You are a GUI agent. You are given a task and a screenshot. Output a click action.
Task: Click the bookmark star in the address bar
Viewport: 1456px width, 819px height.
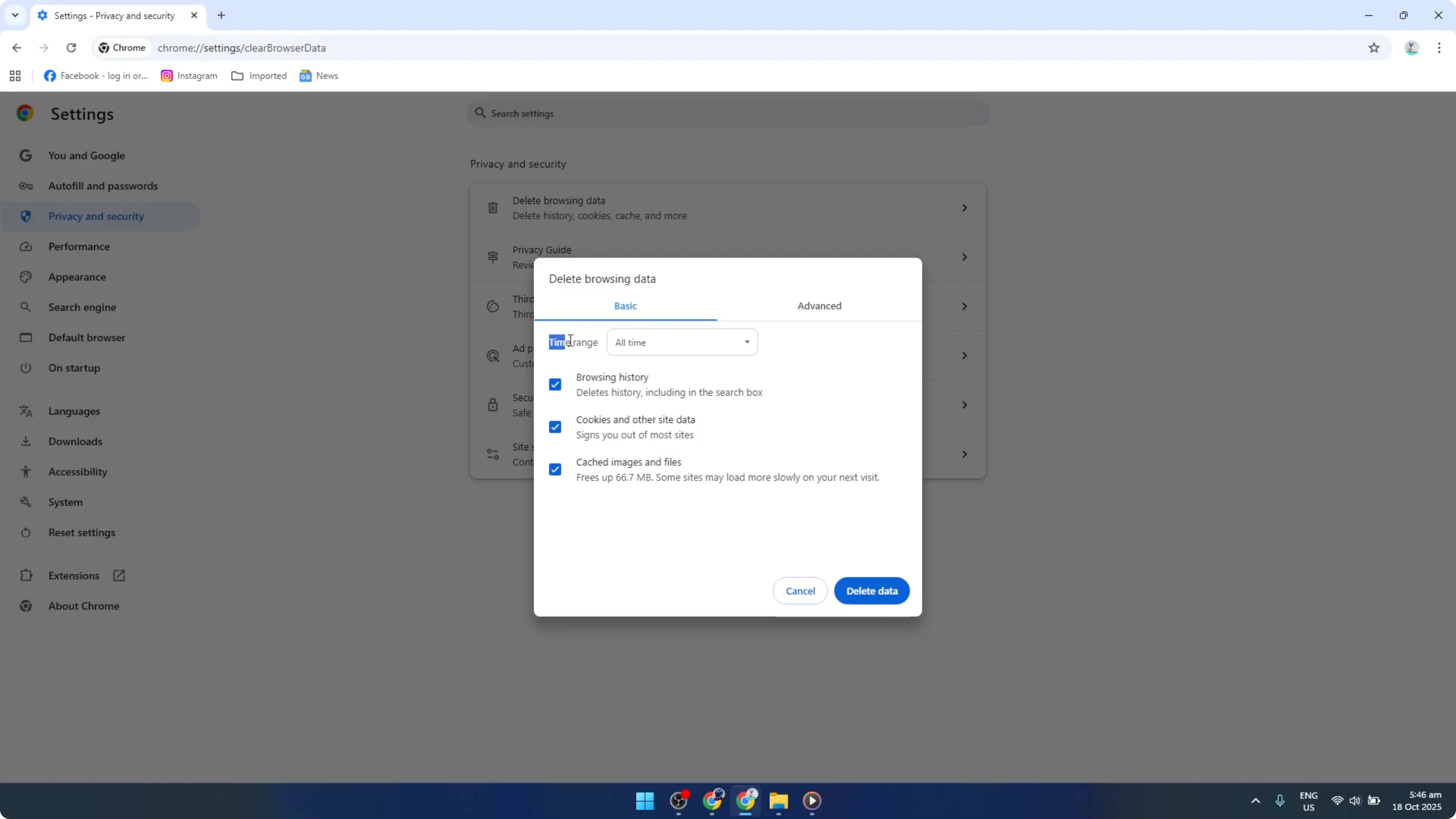(x=1374, y=48)
